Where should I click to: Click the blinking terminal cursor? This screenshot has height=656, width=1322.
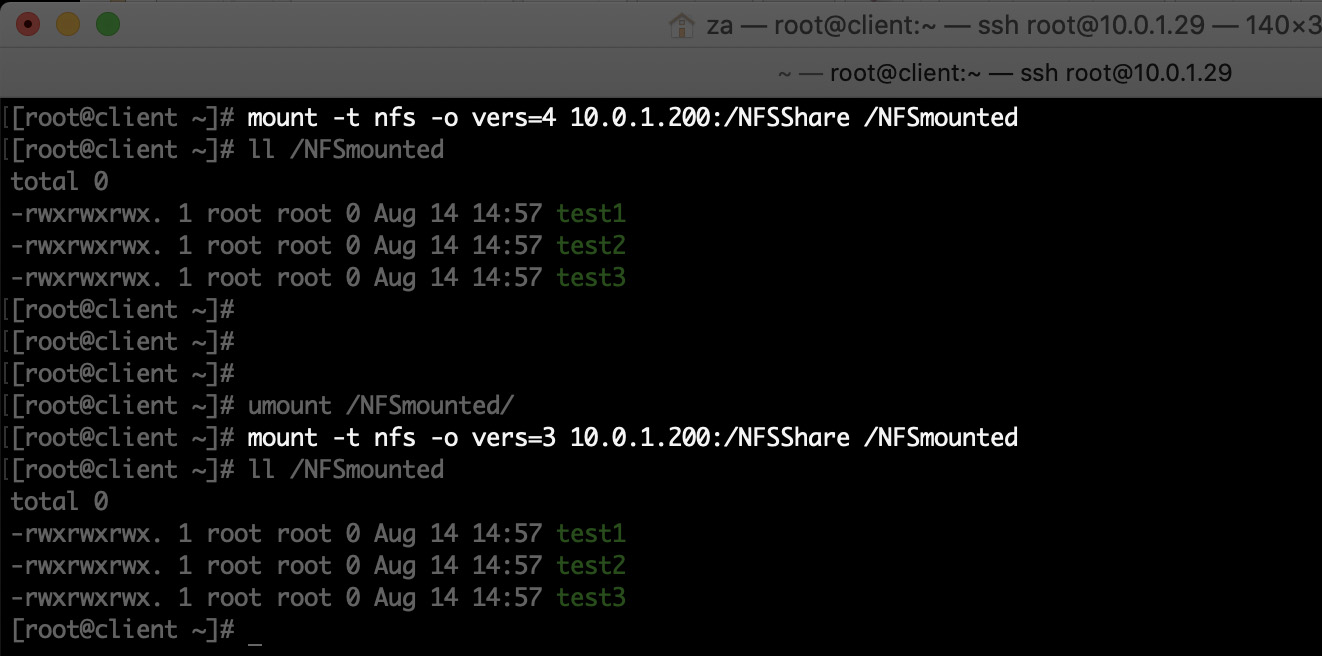[254, 631]
